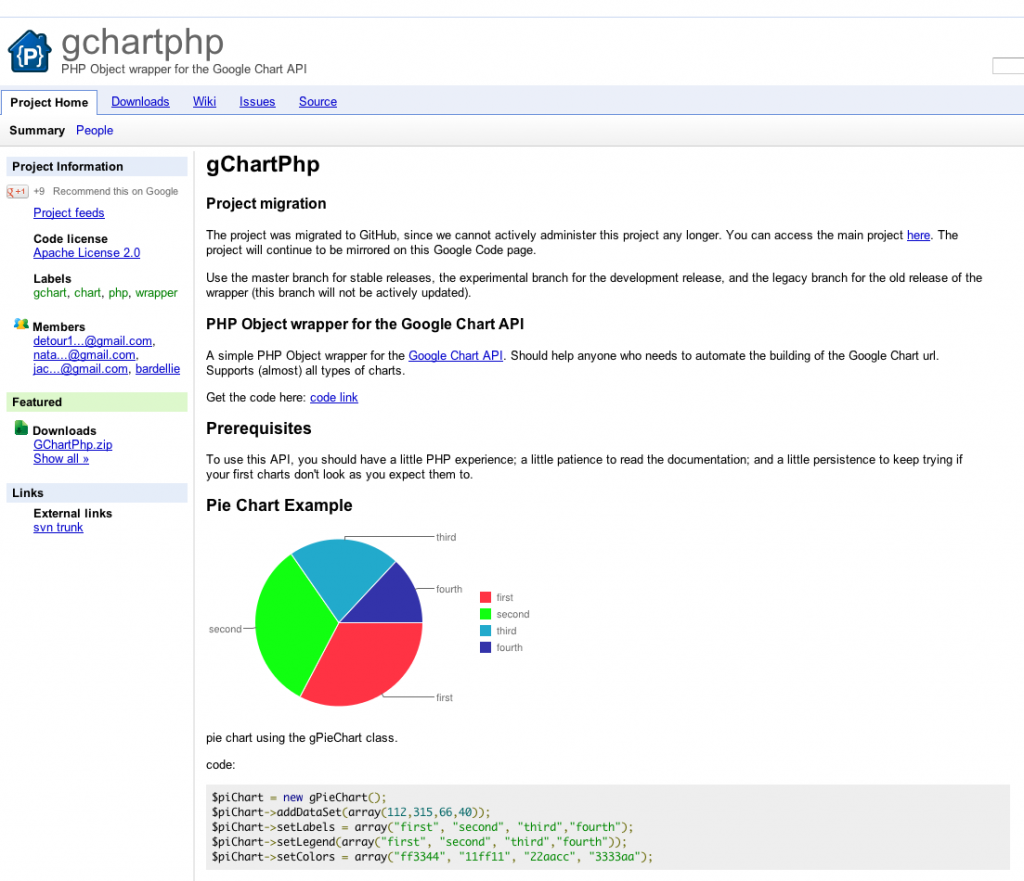Open Project feeds
The height and width of the screenshot is (881, 1024).
point(68,212)
